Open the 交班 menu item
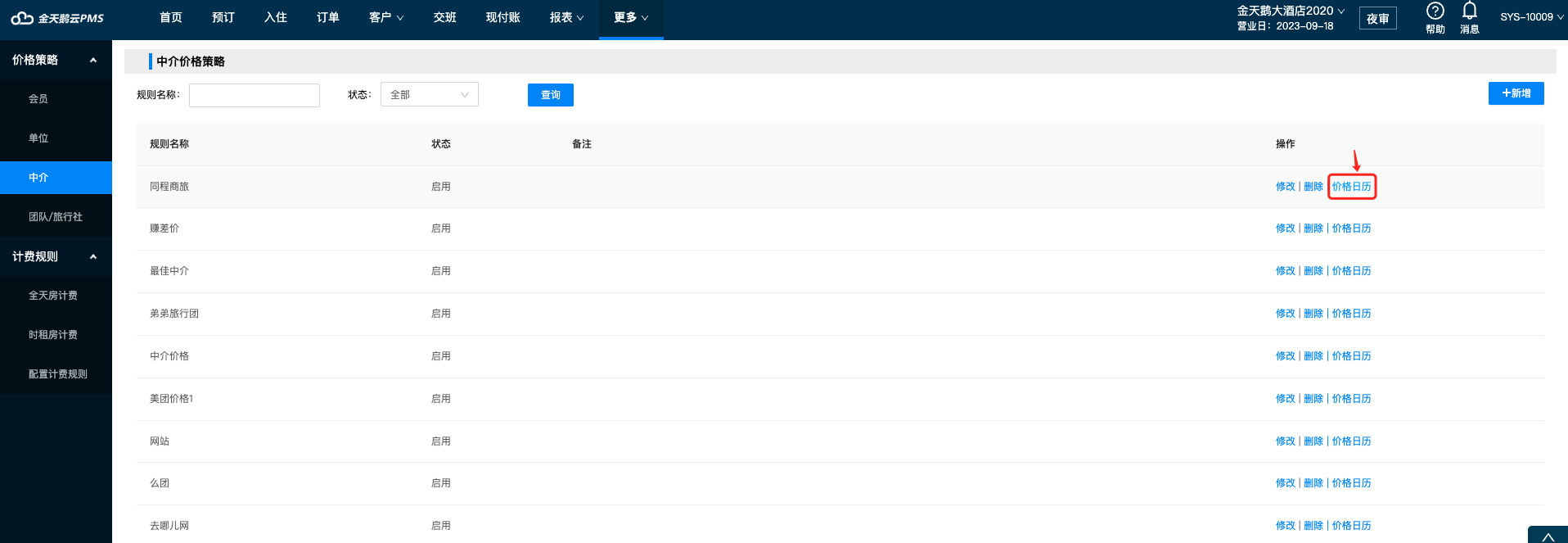This screenshot has width=1568, height=543. [x=445, y=17]
